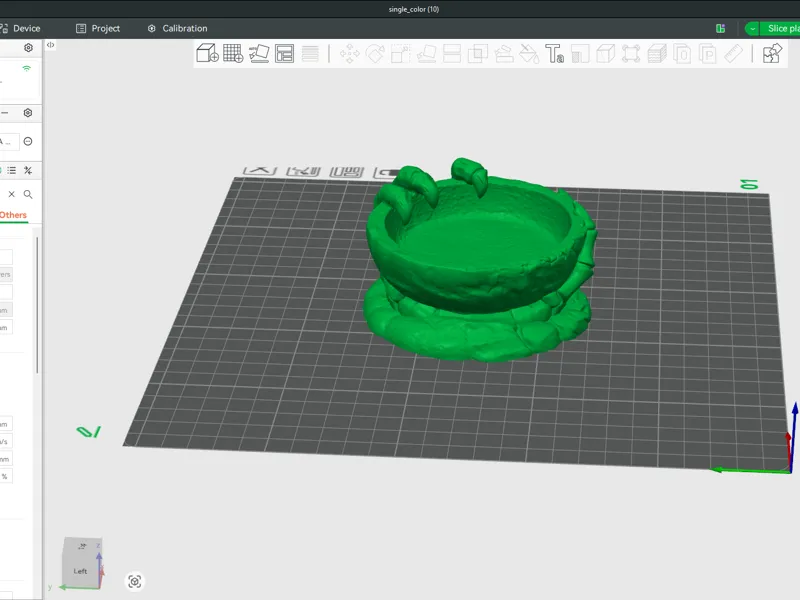
Task: Collapse the sidebar with the arrows icon
Action: pos(51,45)
